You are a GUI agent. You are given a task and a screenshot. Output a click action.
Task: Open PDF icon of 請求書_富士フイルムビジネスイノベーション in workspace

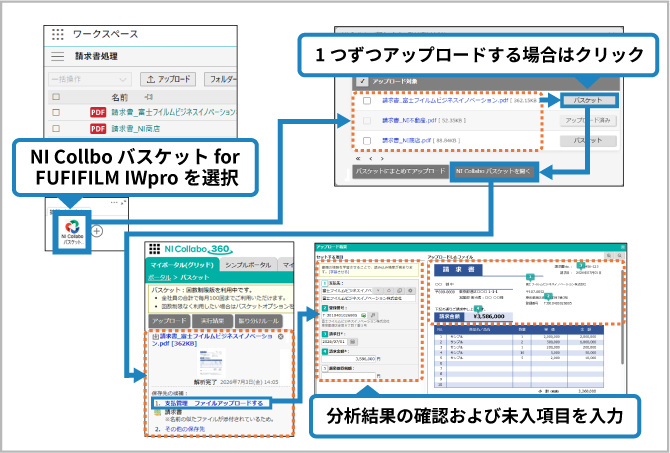[98, 112]
